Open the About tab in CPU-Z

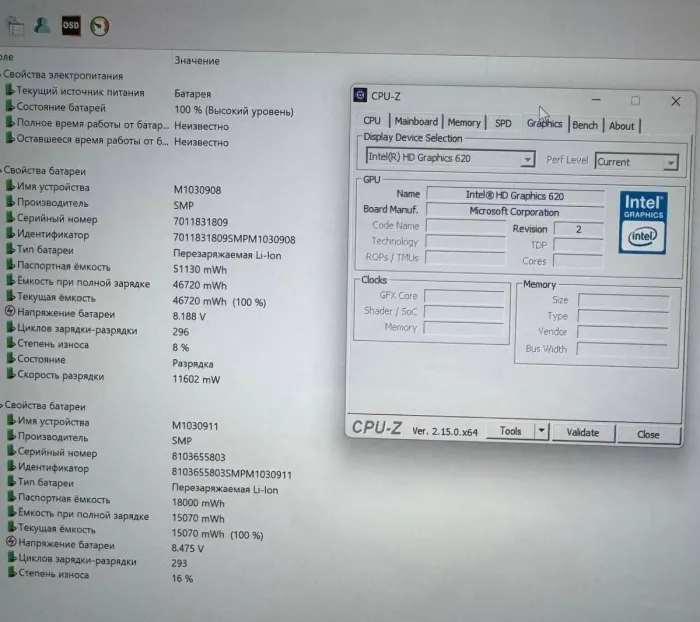(621, 126)
